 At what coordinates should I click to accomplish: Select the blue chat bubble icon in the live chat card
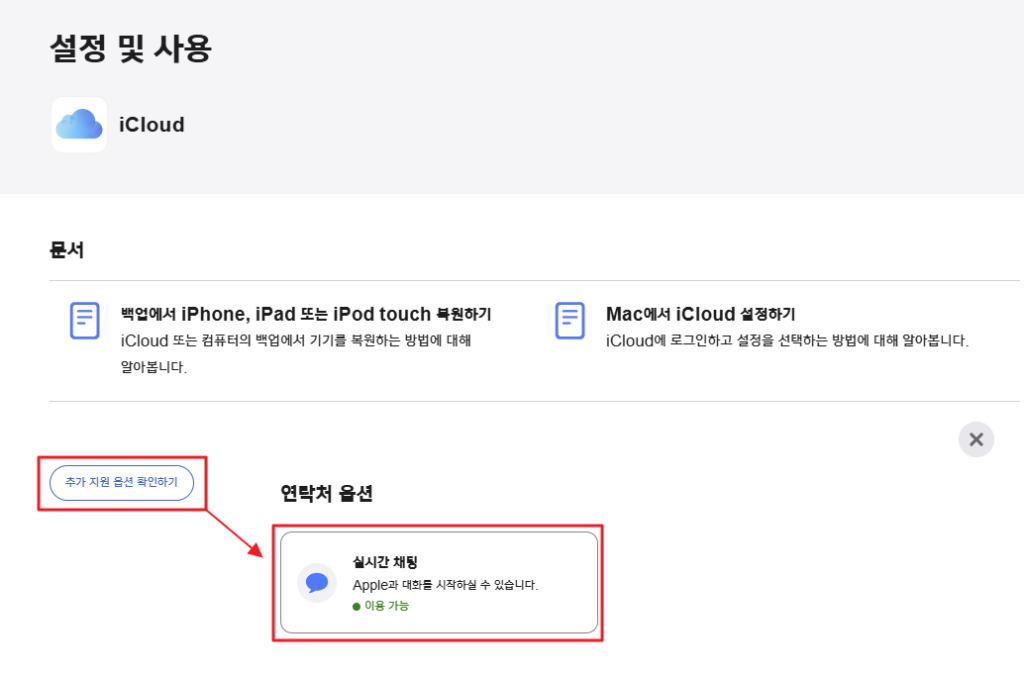[x=317, y=584]
